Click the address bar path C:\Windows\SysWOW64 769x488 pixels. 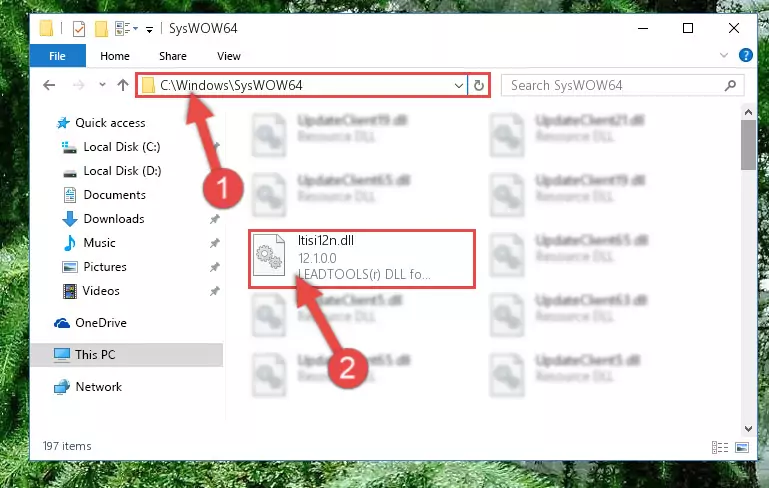tap(231, 85)
